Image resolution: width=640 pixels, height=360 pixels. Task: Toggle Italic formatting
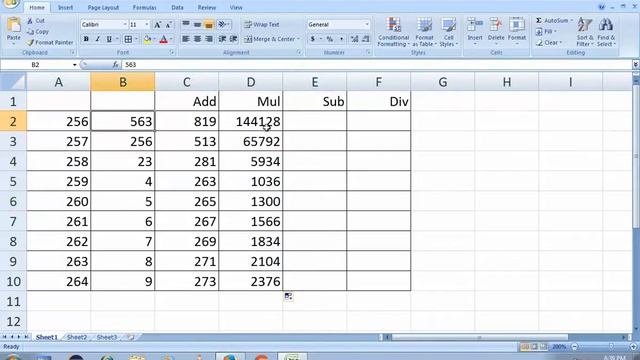click(97, 39)
